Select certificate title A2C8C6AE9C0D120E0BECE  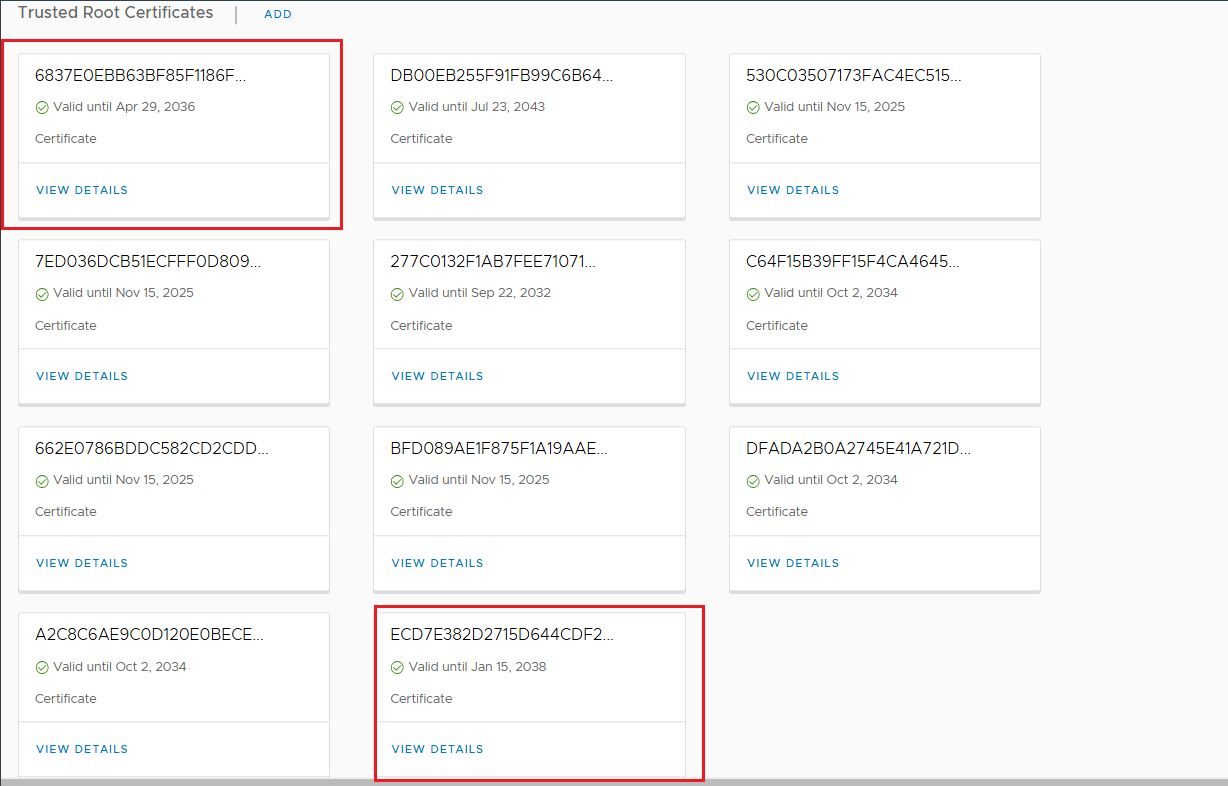(150, 635)
